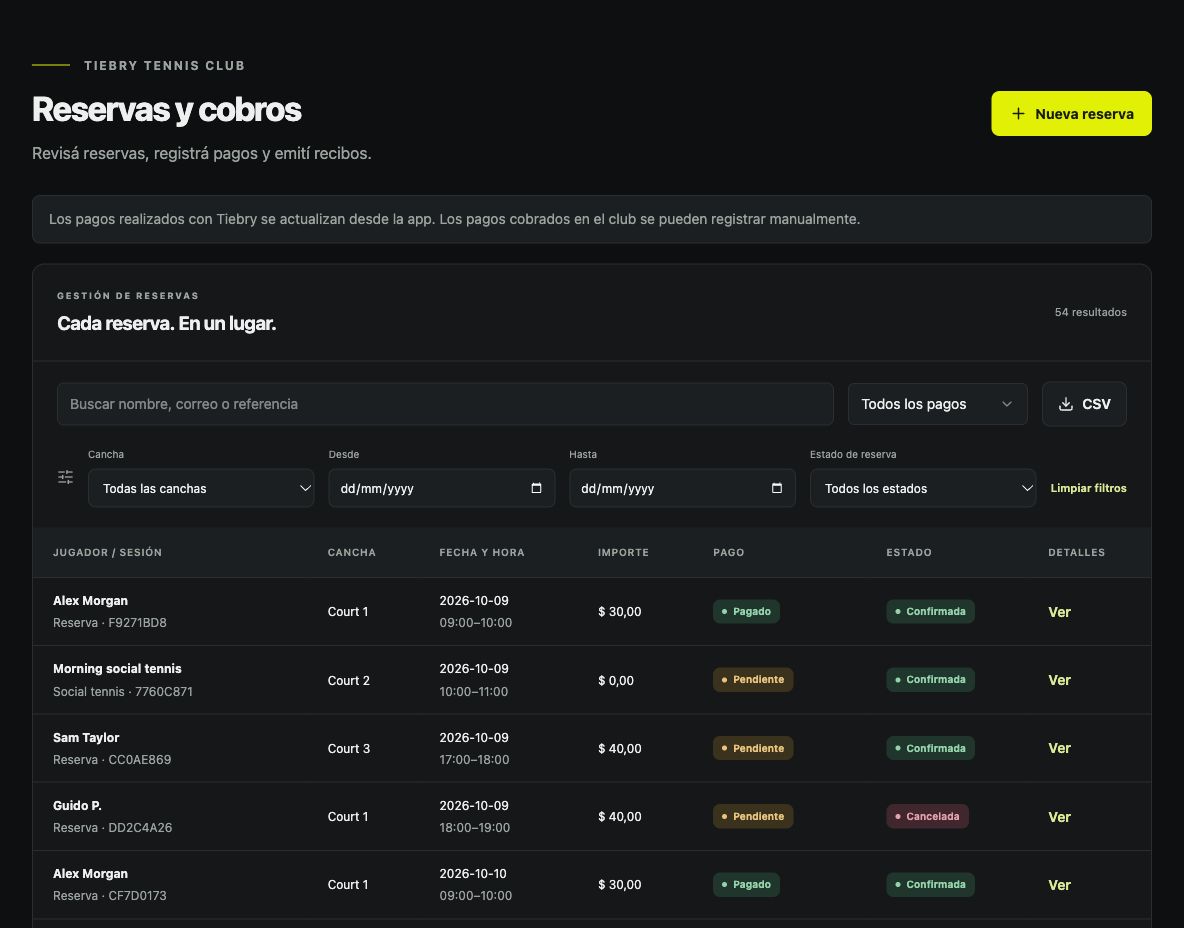The width and height of the screenshot is (1184, 928).
Task: Click Limpiar filtros link
Action: pos(1088,488)
